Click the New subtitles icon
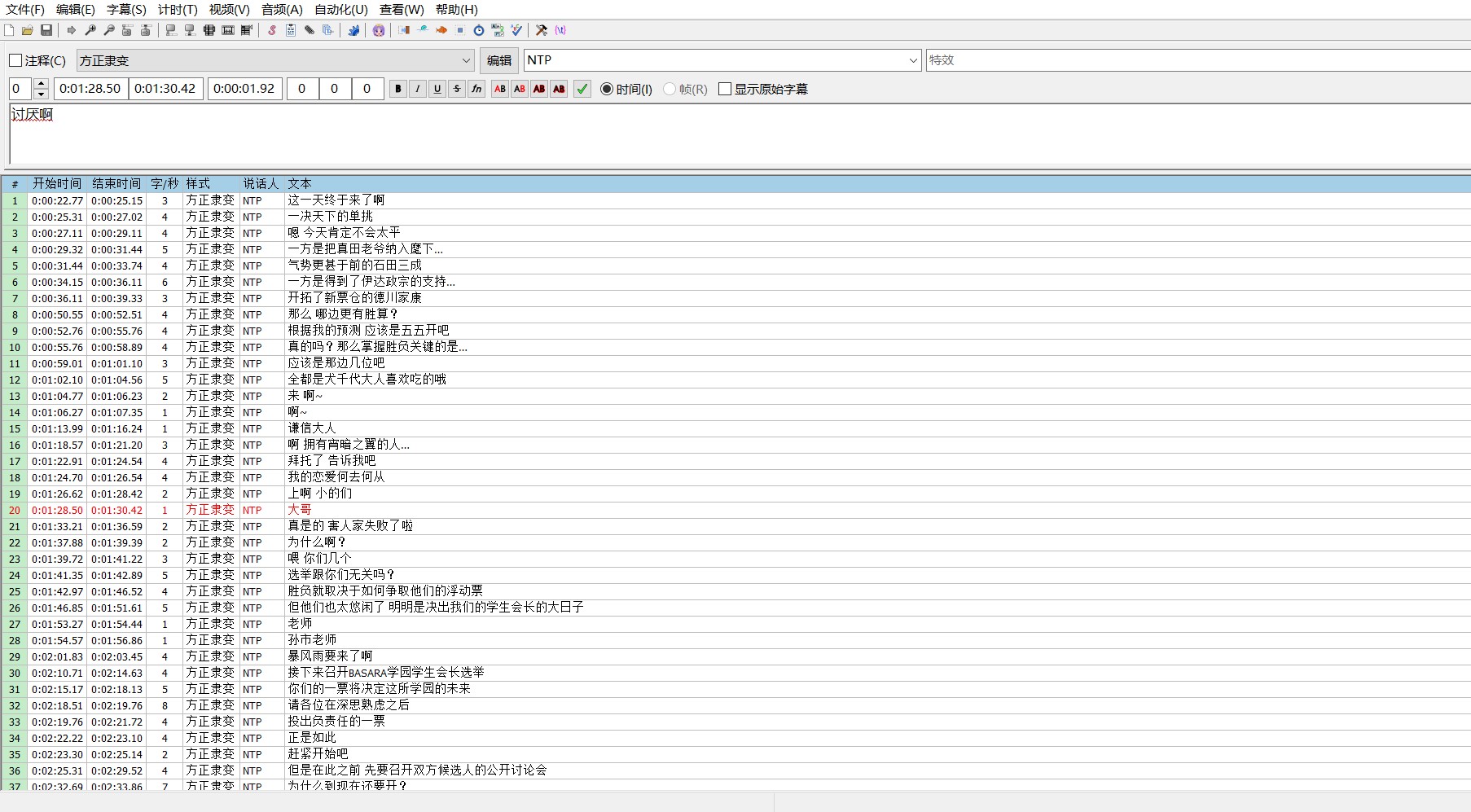Screen dimensions: 1471x812 point(9,30)
